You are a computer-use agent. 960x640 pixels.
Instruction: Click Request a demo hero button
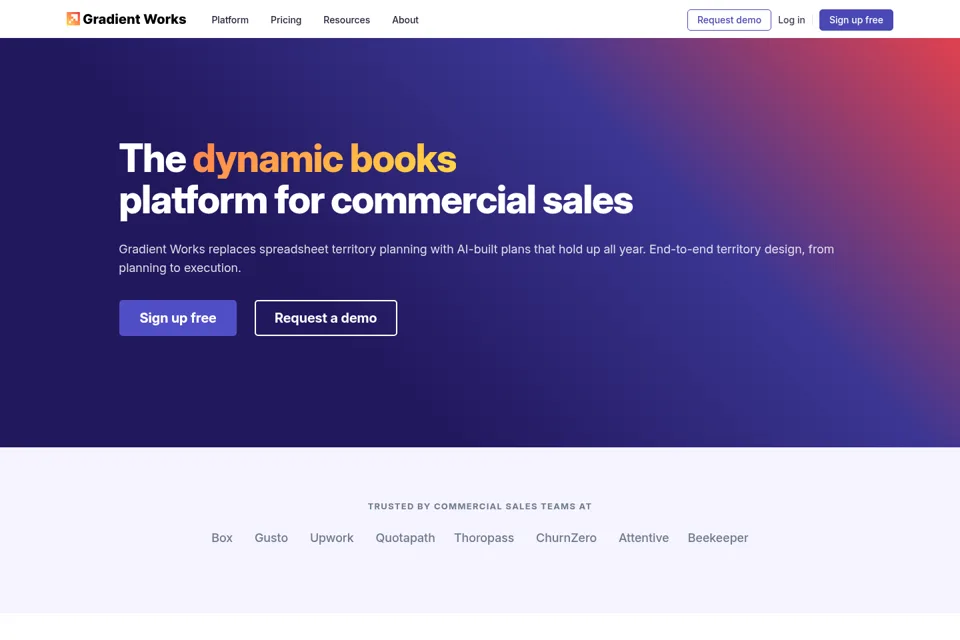[326, 318]
